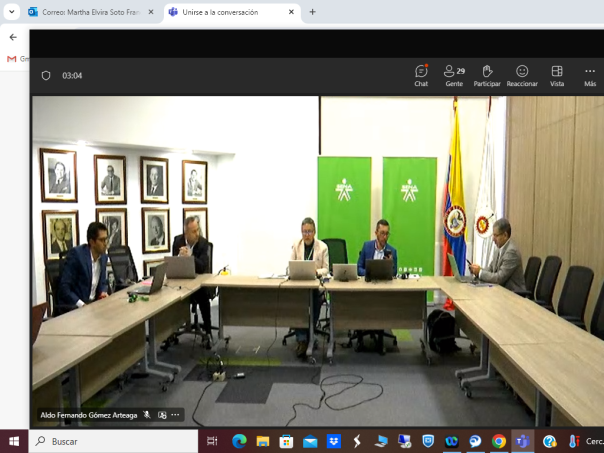Click the muted microphone icon beside Aldo's name

tap(147, 415)
